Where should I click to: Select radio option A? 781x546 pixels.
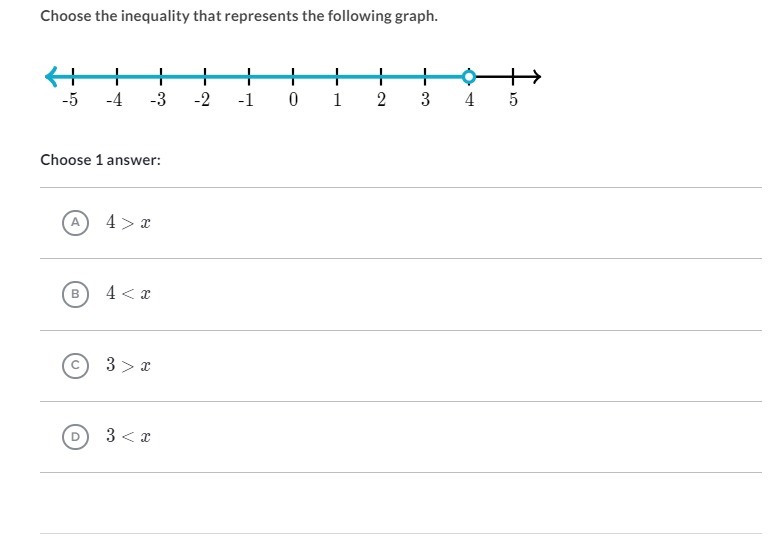(x=75, y=223)
